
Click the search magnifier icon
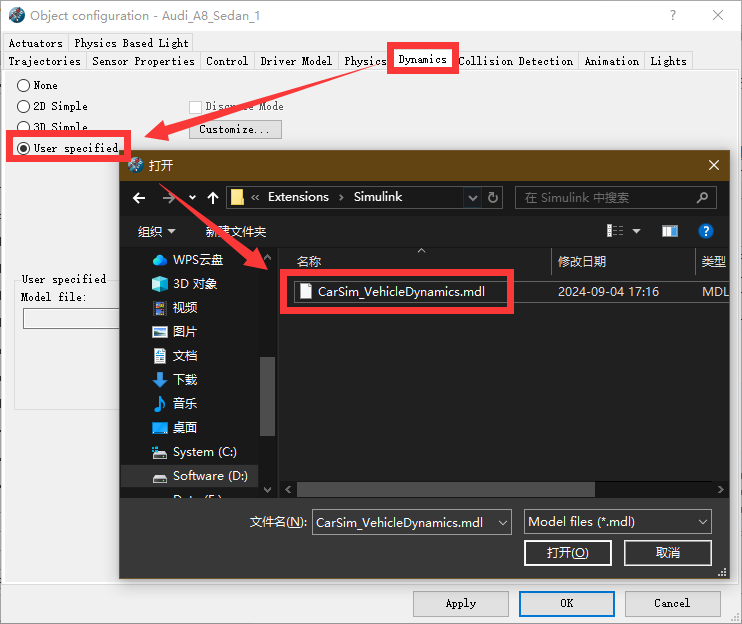coord(702,197)
